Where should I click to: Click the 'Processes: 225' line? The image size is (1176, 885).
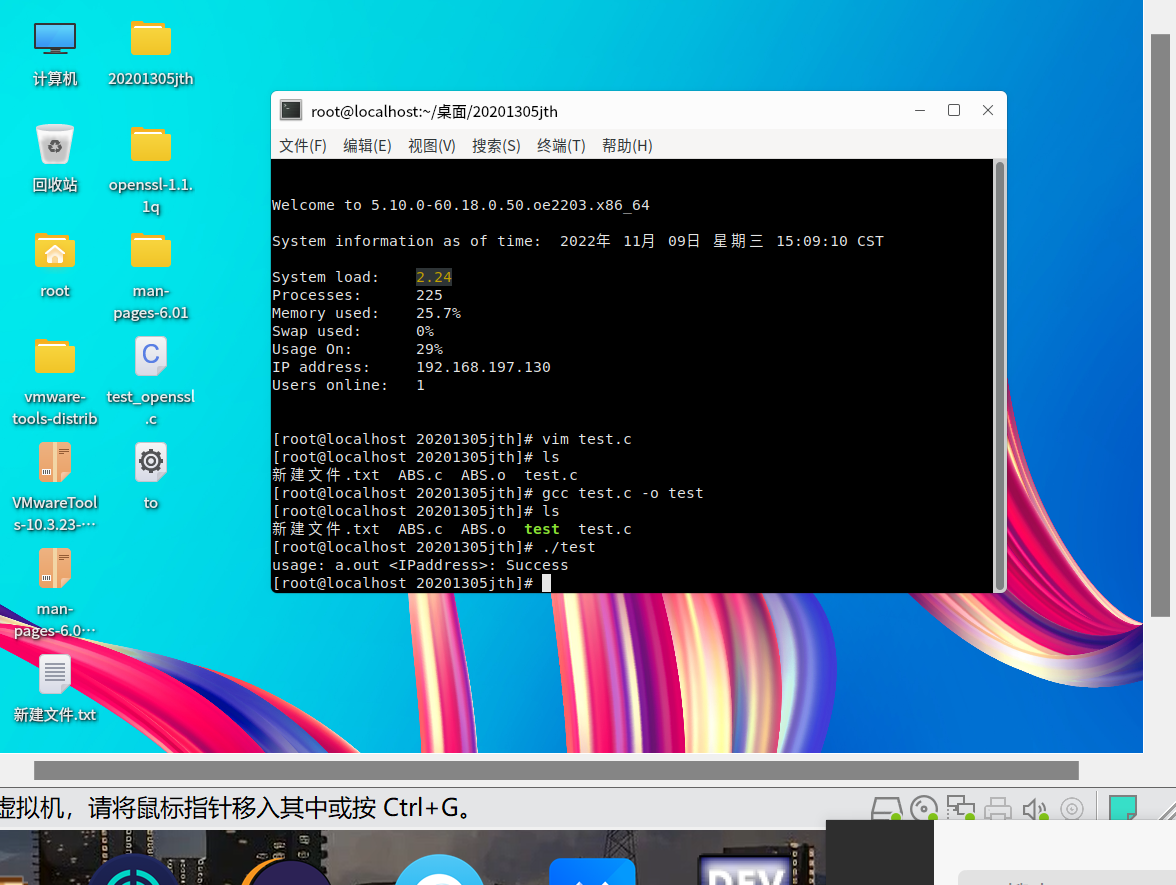coord(357,295)
